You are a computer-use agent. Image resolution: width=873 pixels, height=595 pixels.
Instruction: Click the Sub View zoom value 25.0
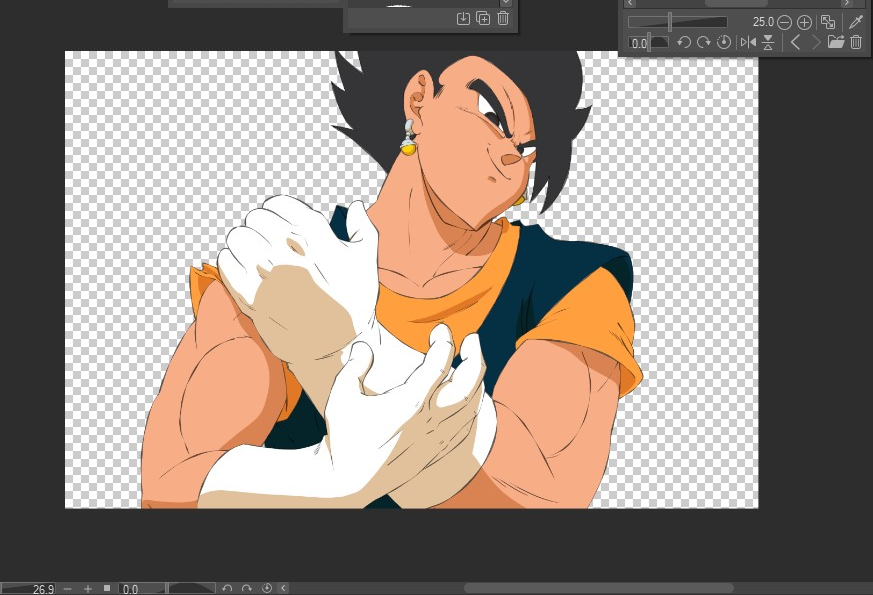coord(763,22)
